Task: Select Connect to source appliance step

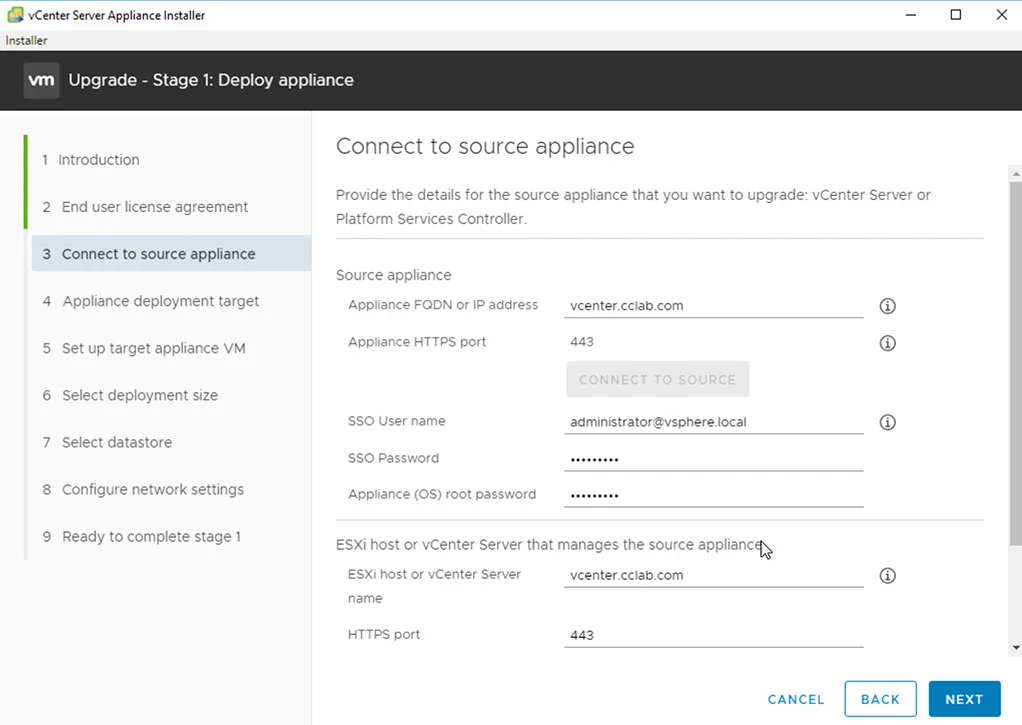Action: pos(171,254)
